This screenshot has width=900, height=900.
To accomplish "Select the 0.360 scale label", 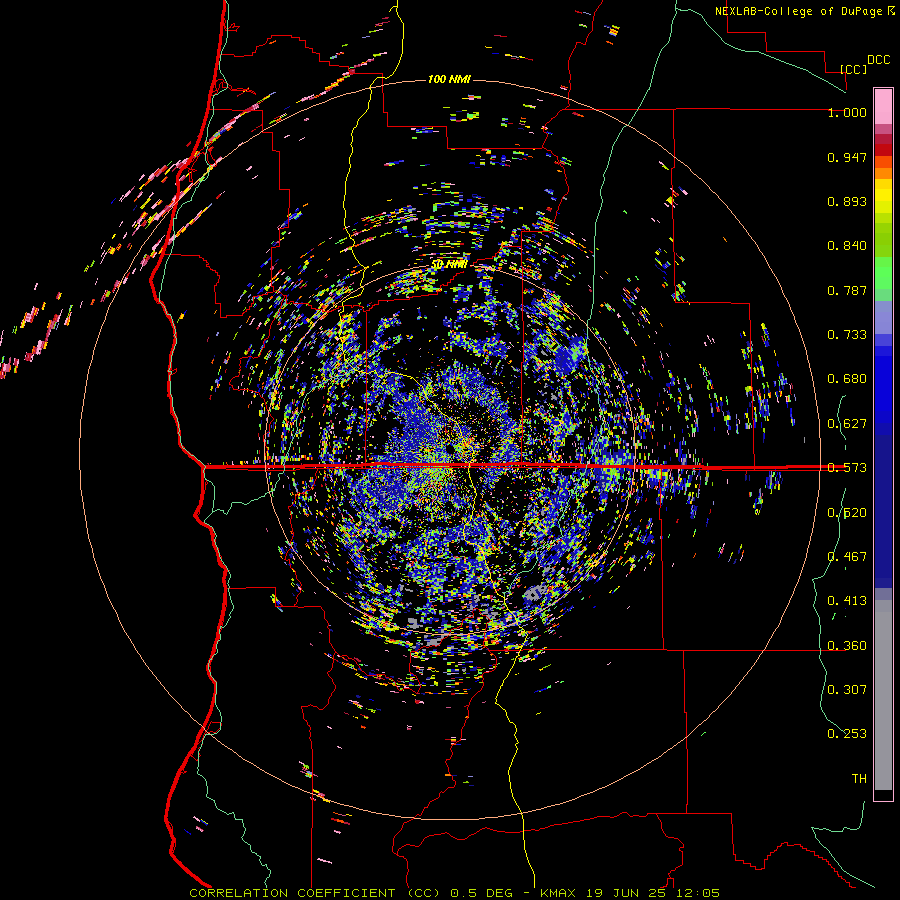I will (847, 646).
